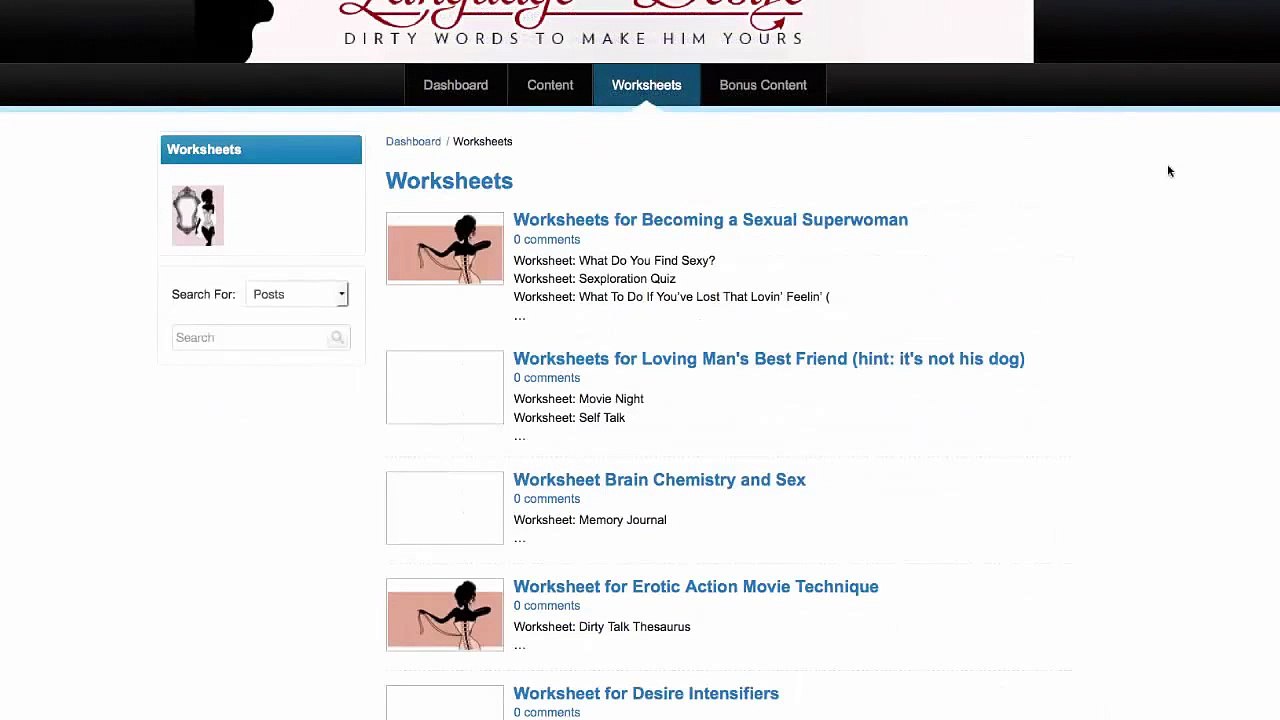Select the Worksheets navigation tab

646,85
